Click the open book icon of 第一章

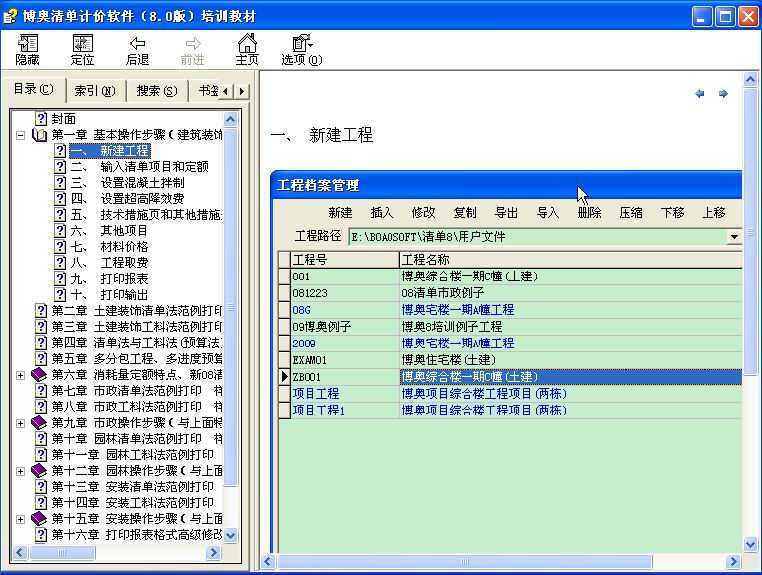(x=39, y=135)
